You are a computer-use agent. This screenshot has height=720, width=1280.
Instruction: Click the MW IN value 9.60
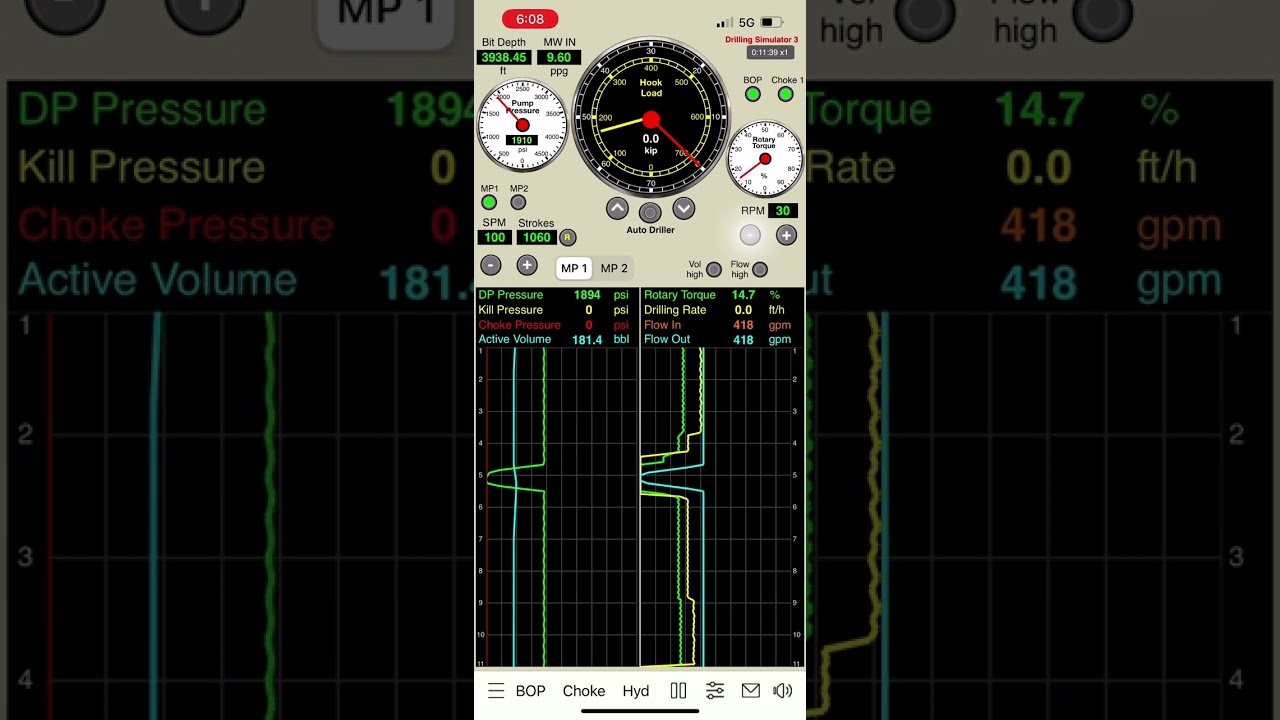(x=559, y=58)
